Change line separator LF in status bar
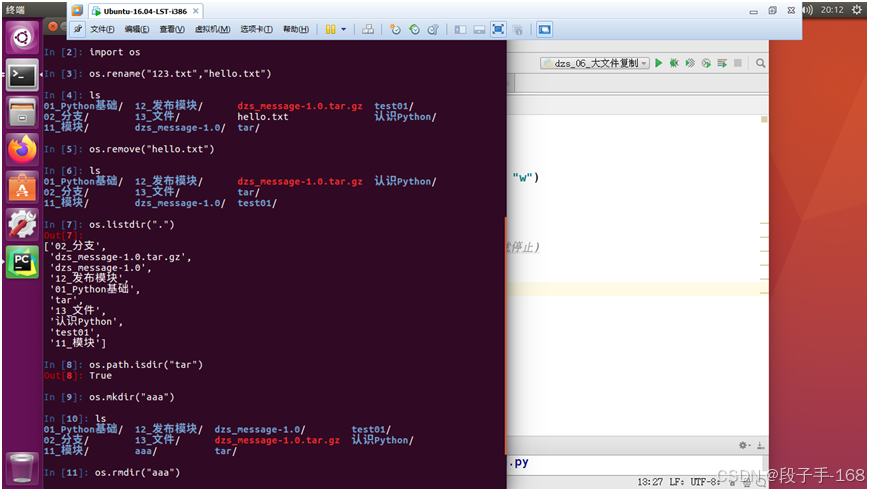Screen dimensions: 869x491 click(x=677, y=482)
